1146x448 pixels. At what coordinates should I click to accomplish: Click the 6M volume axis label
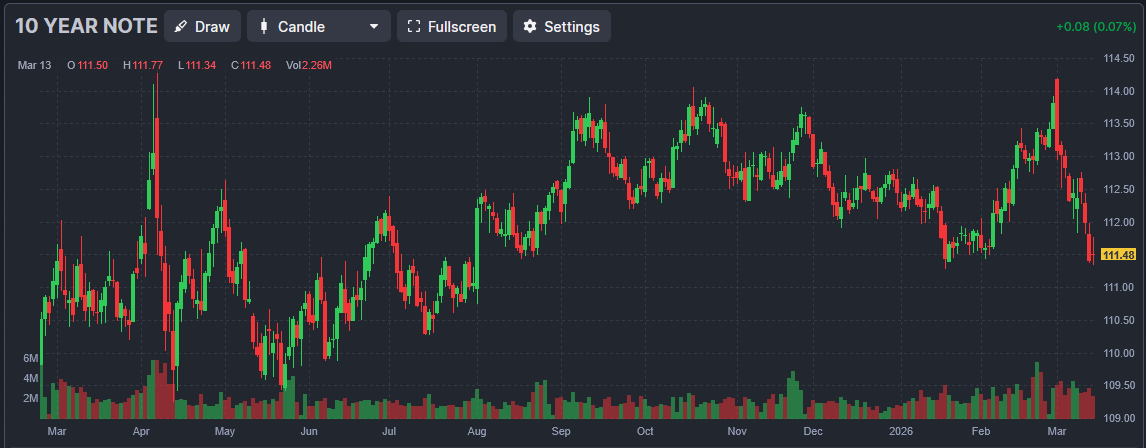30,358
